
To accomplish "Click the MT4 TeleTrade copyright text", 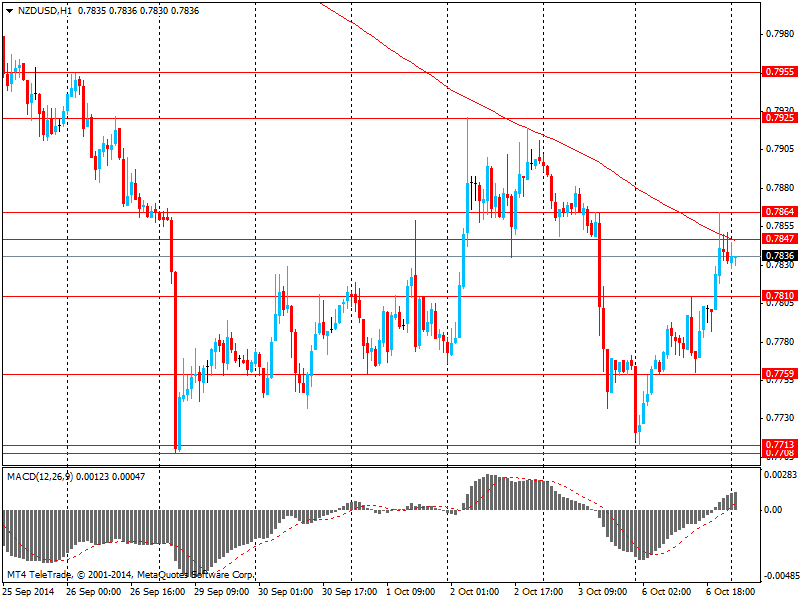I will 130,575.
